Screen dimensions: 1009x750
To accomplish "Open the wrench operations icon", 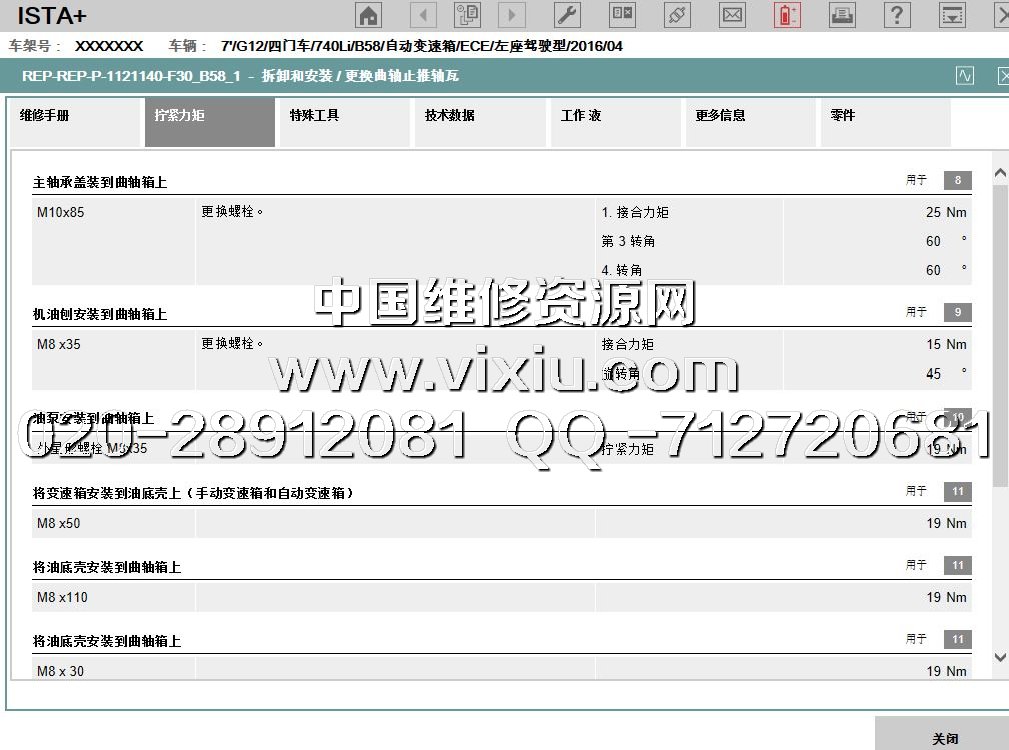I will [567, 15].
